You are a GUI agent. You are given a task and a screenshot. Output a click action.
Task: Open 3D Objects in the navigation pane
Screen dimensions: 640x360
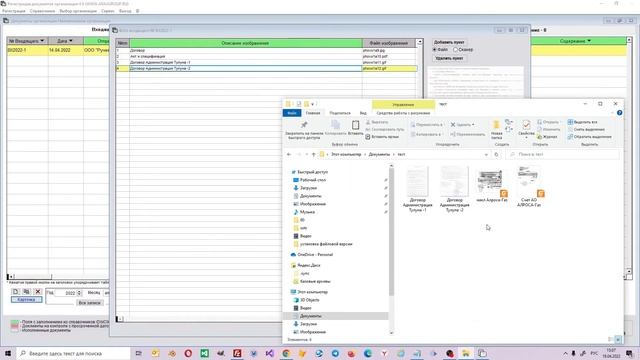pyautogui.click(x=309, y=300)
